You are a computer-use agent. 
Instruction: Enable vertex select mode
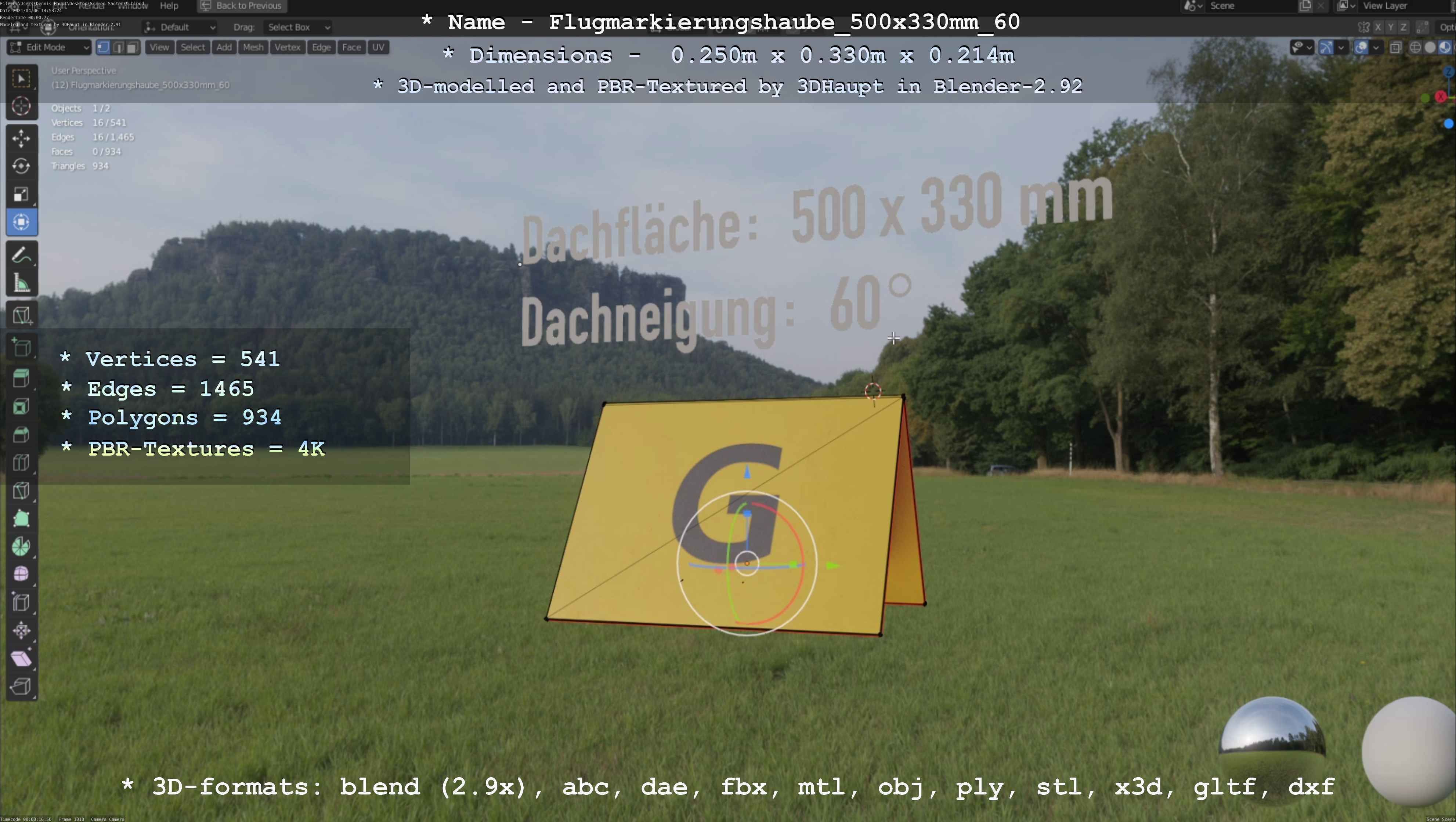click(103, 47)
